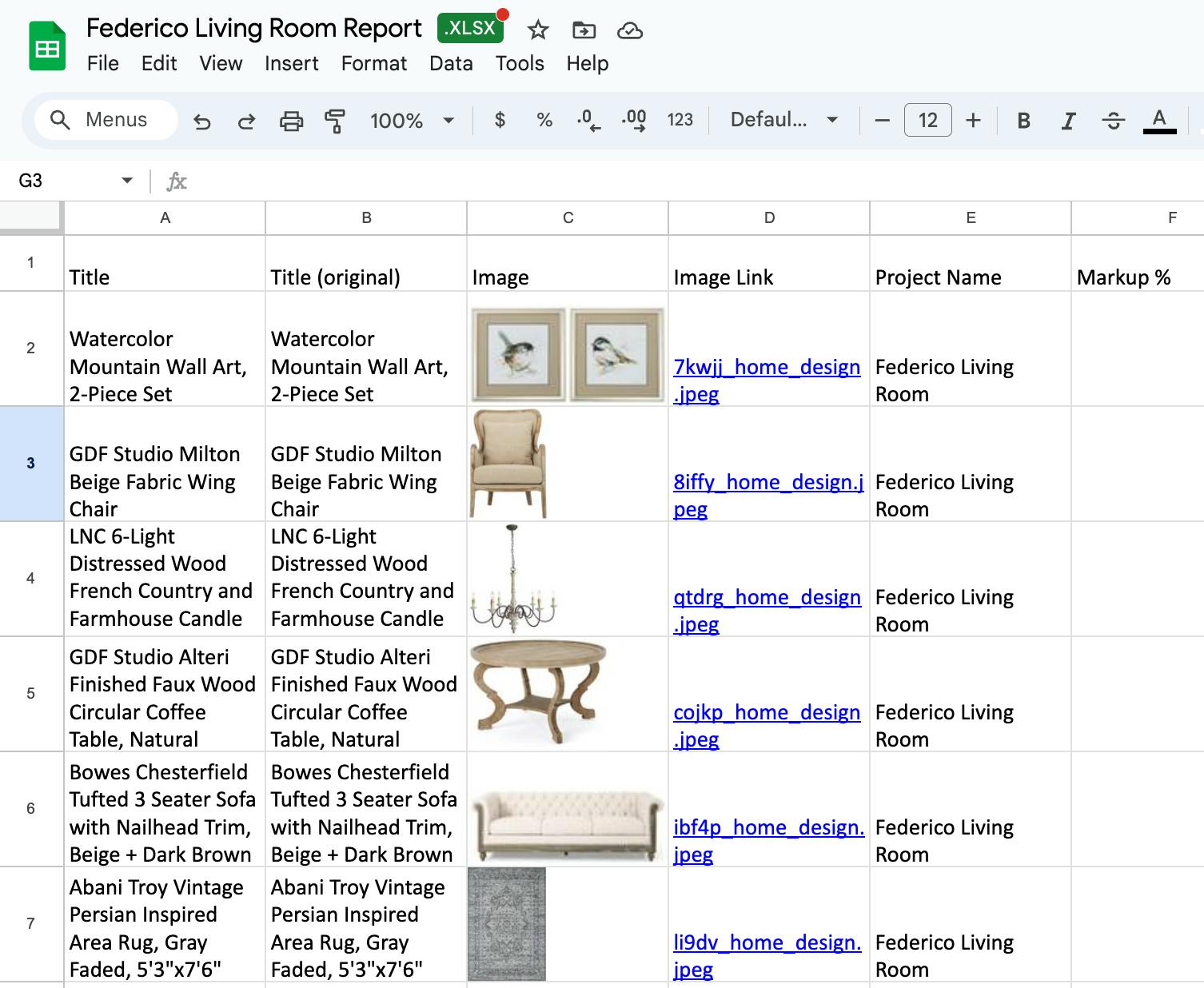This screenshot has width=1204, height=988.
Task: Redo the last action
Action: (246, 121)
